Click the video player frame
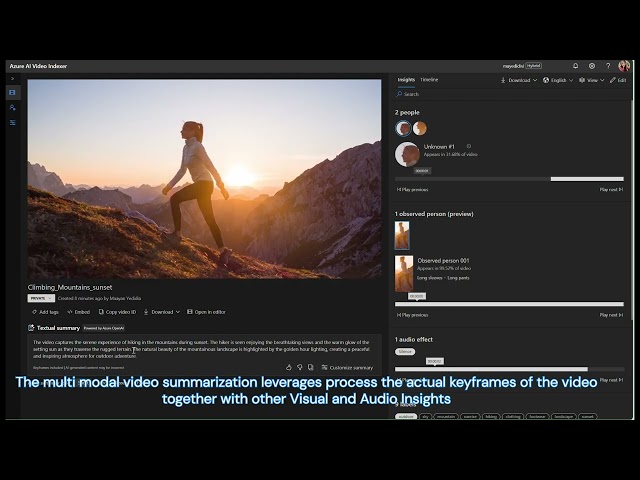This screenshot has width=640, height=480. (x=204, y=179)
